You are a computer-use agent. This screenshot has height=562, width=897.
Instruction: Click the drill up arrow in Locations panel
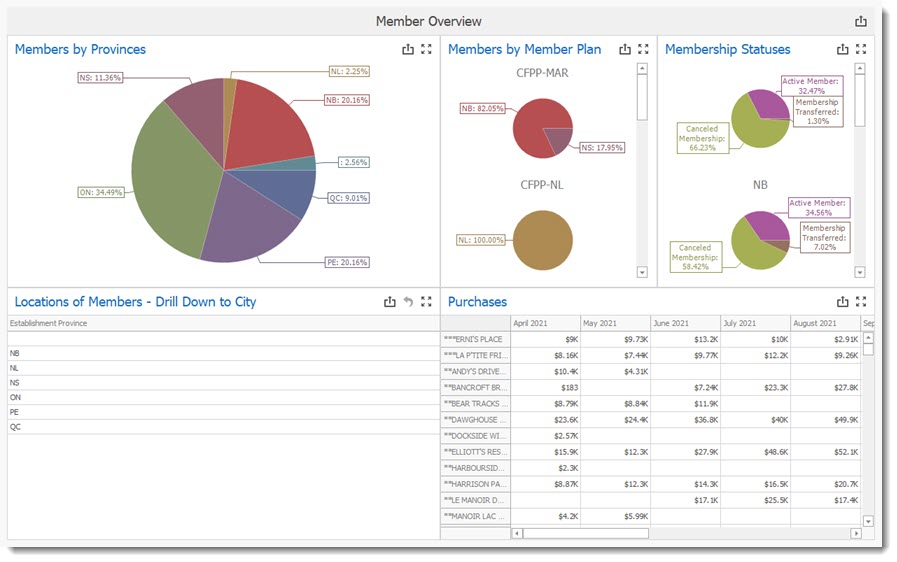pos(408,302)
